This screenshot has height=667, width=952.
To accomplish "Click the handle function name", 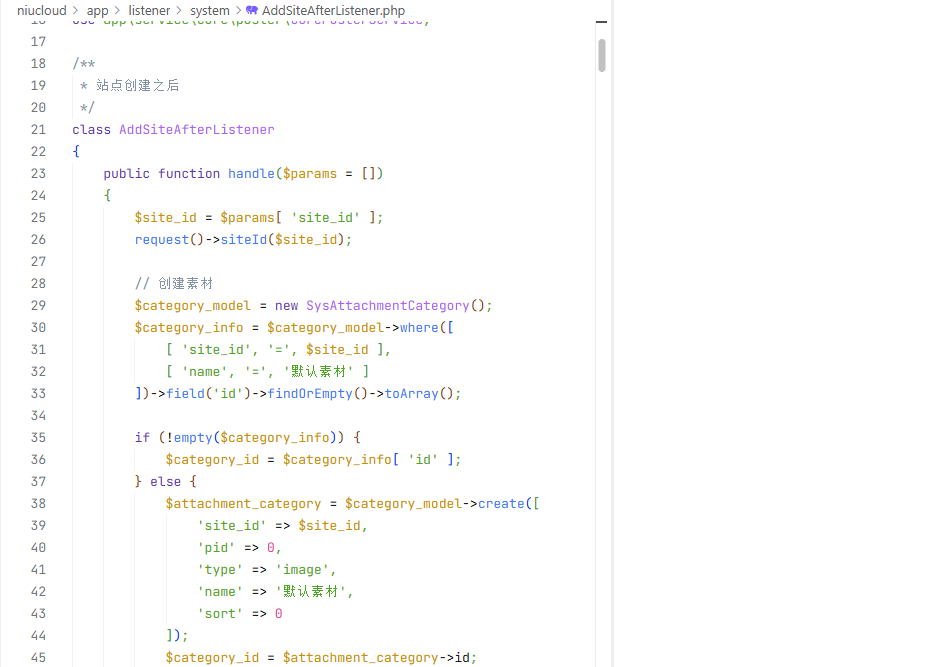I will pyautogui.click(x=251, y=174).
